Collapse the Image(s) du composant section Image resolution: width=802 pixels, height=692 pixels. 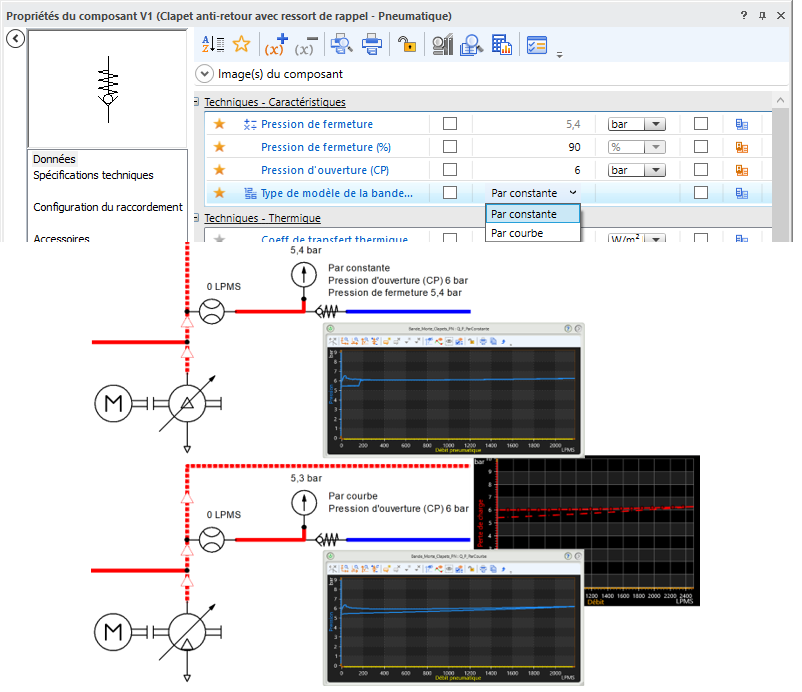pos(204,74)
